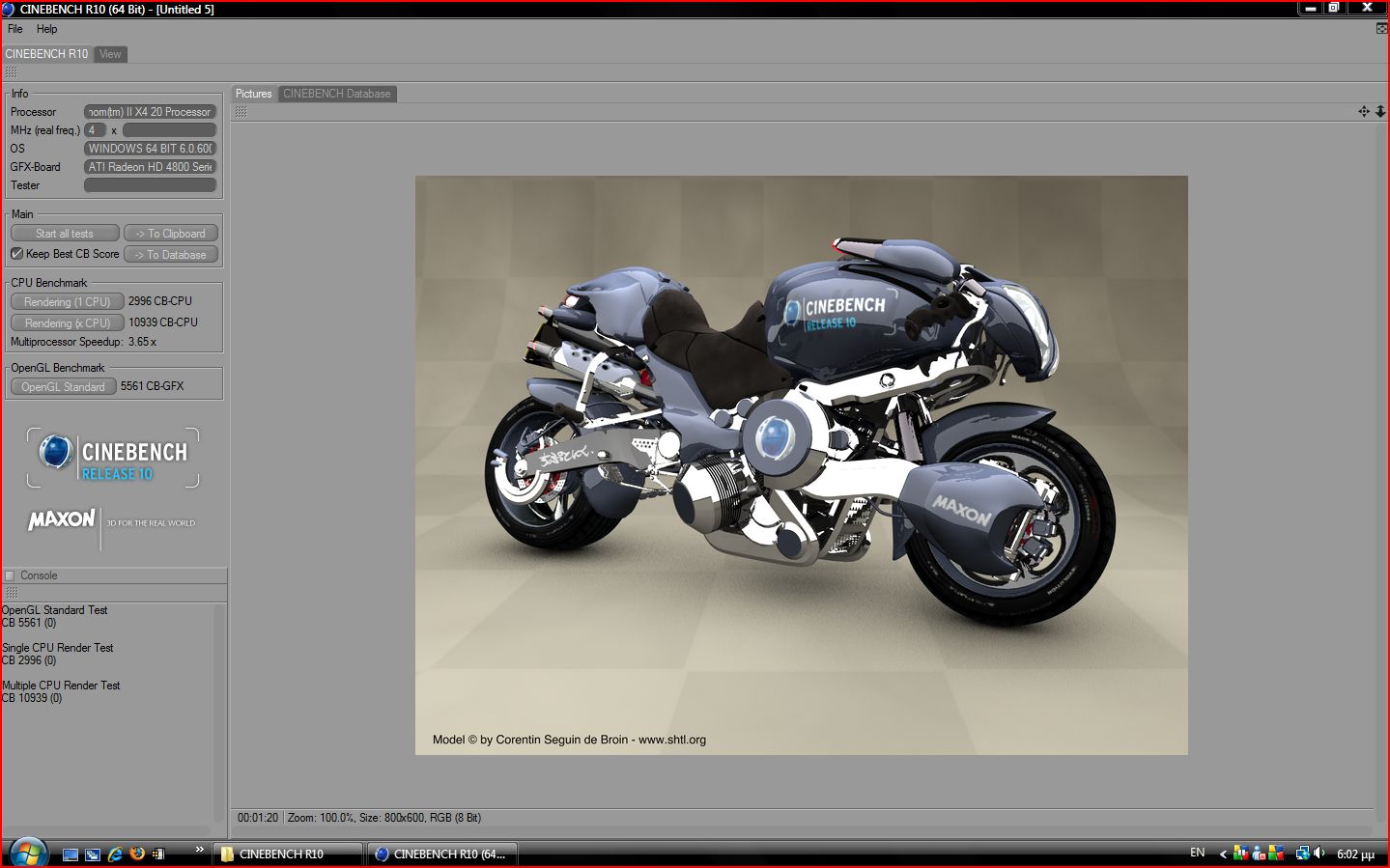Click the empty Tester name field
The image size is (1390, 868).
pos(150,185)
